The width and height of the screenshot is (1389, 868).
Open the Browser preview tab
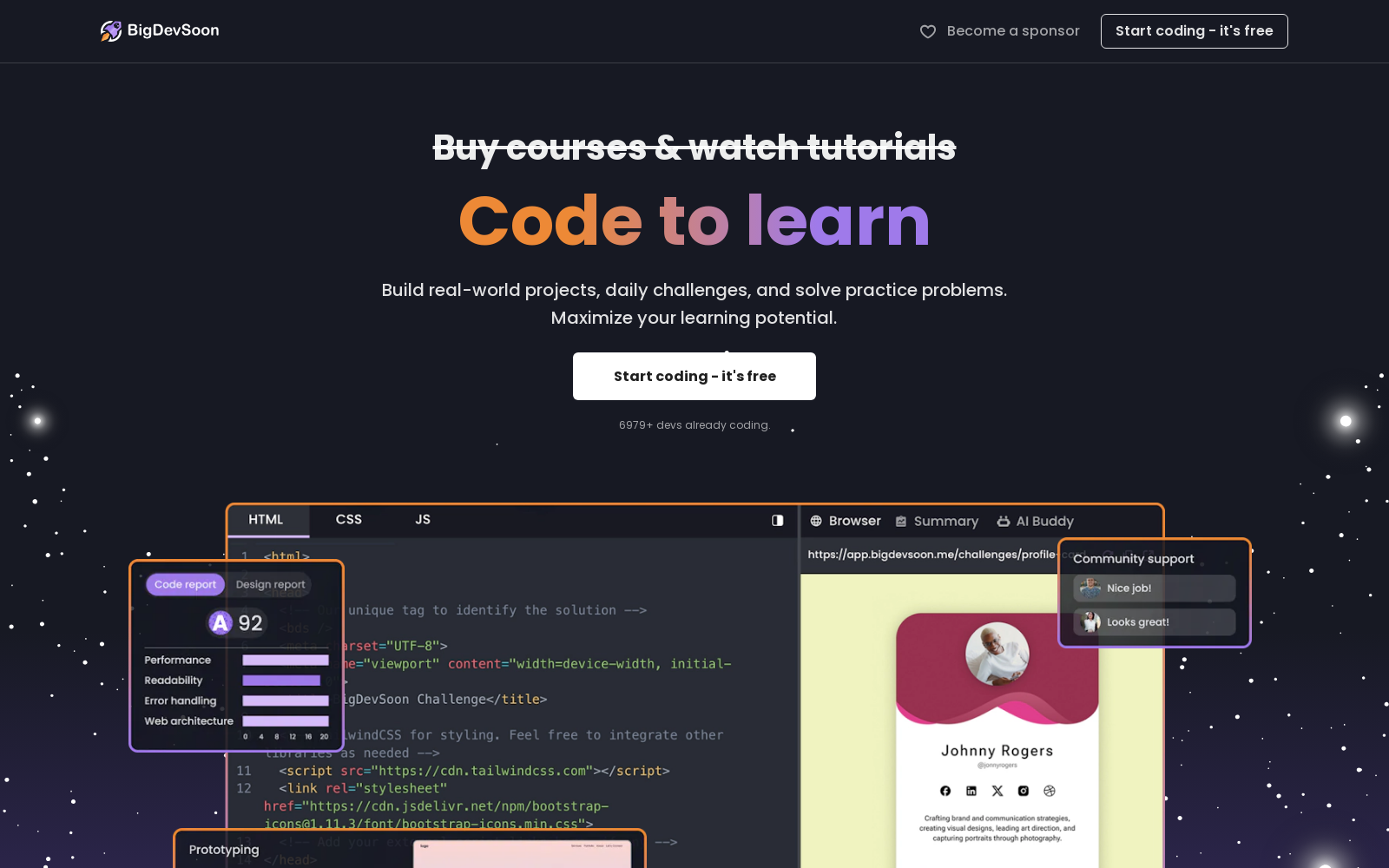point(846,521)
